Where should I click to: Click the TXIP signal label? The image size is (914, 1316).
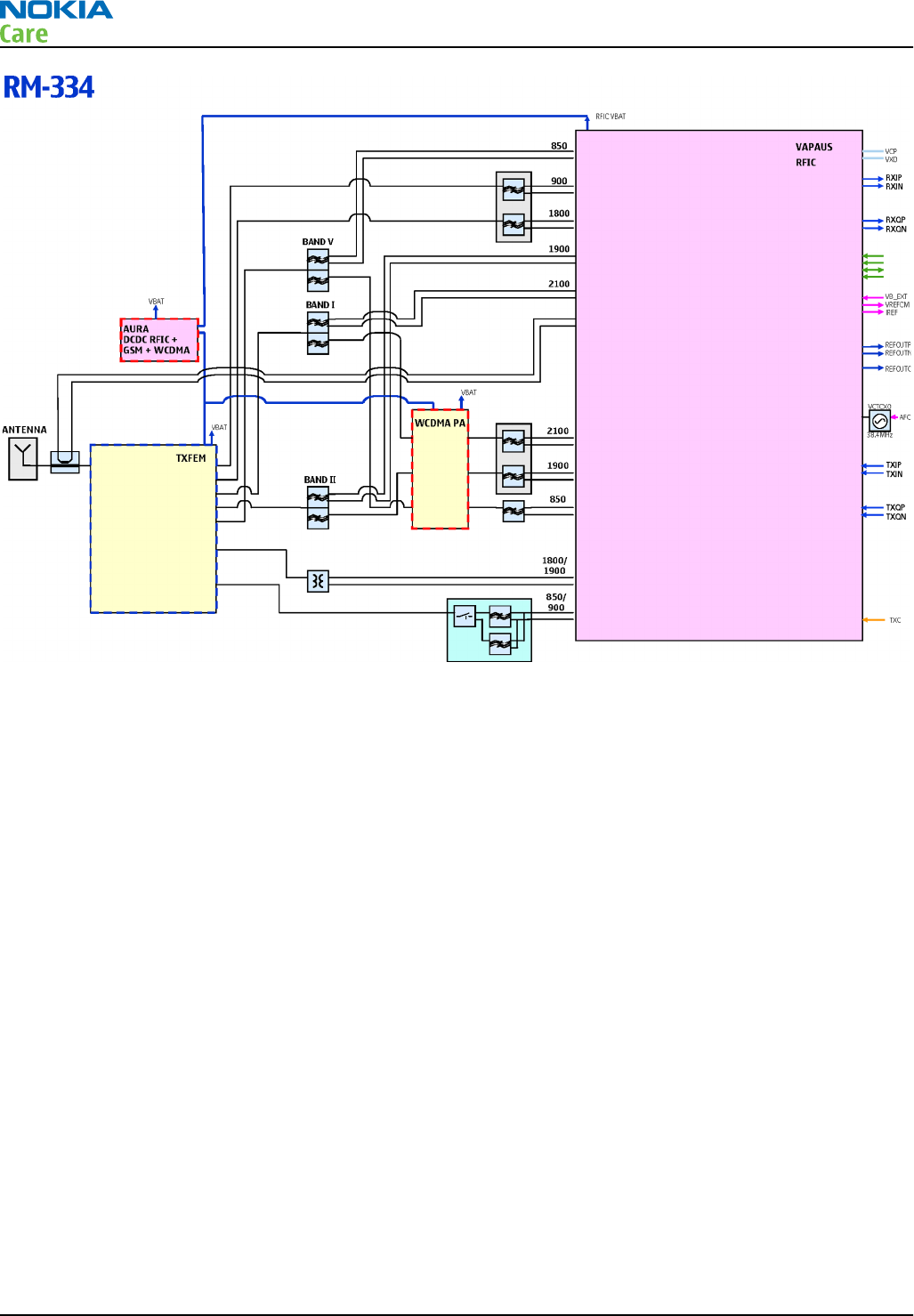coord(894,465)
